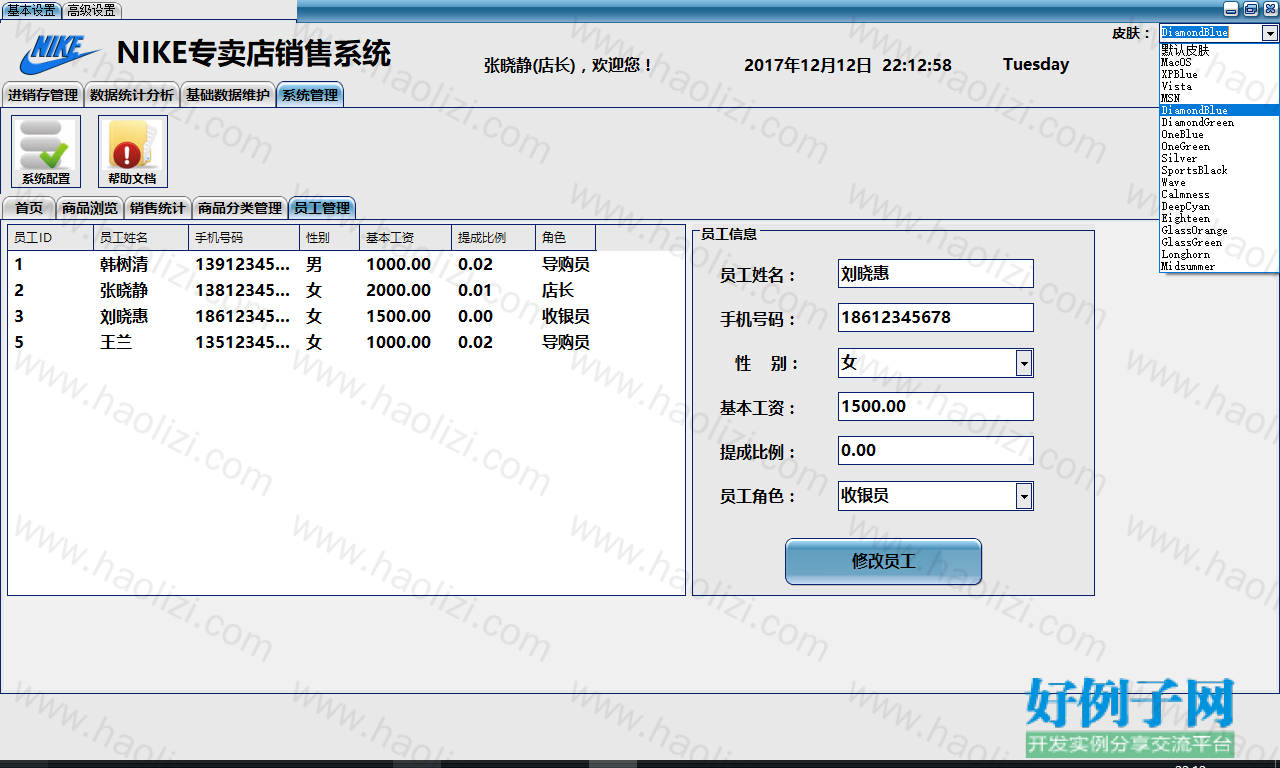This screenshot has width=1280, height=768.
Task: Sort by the 手机号码 column header
Action: [244, 238]
